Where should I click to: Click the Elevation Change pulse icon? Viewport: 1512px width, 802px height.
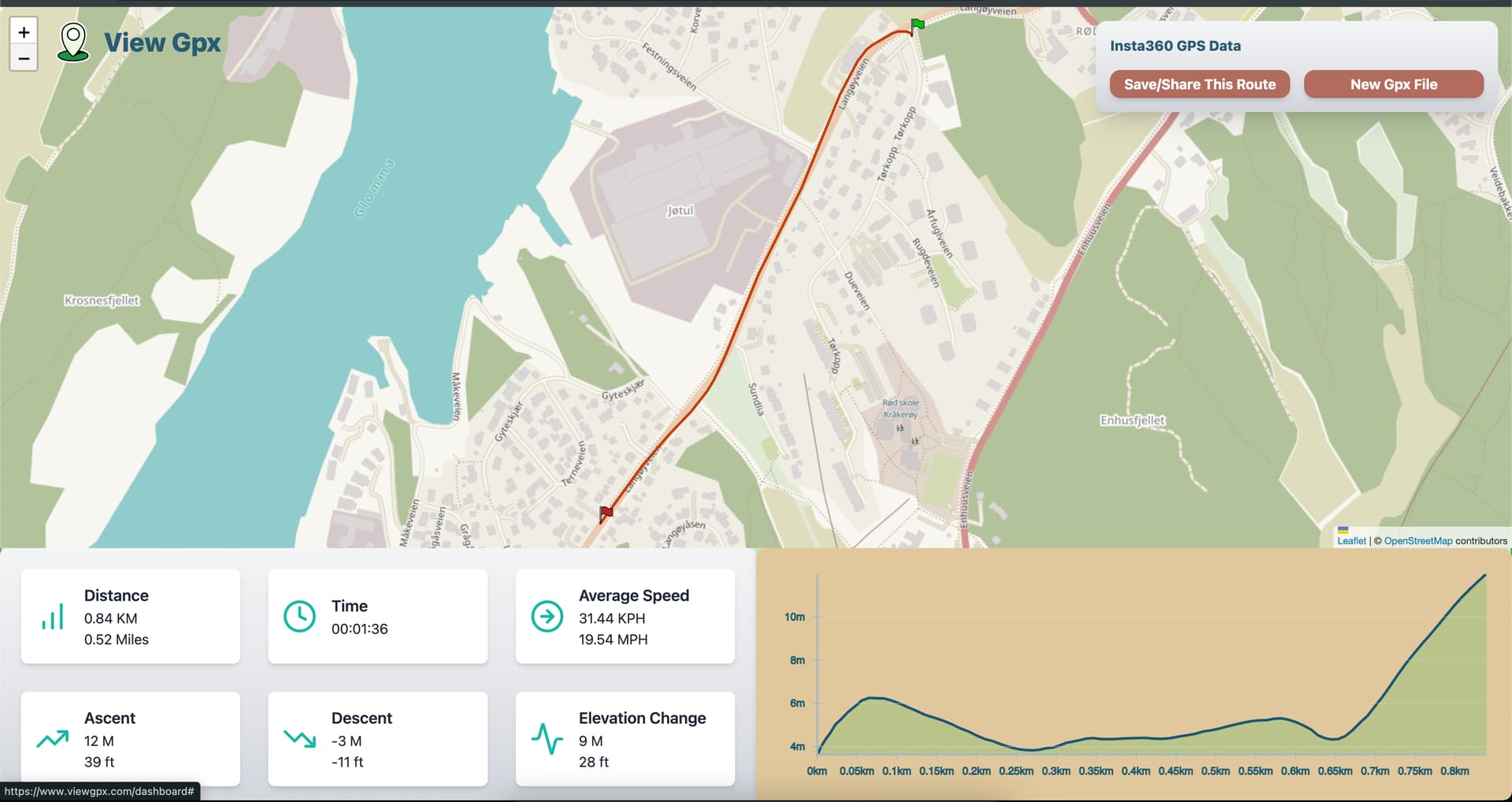coord(547,739)
